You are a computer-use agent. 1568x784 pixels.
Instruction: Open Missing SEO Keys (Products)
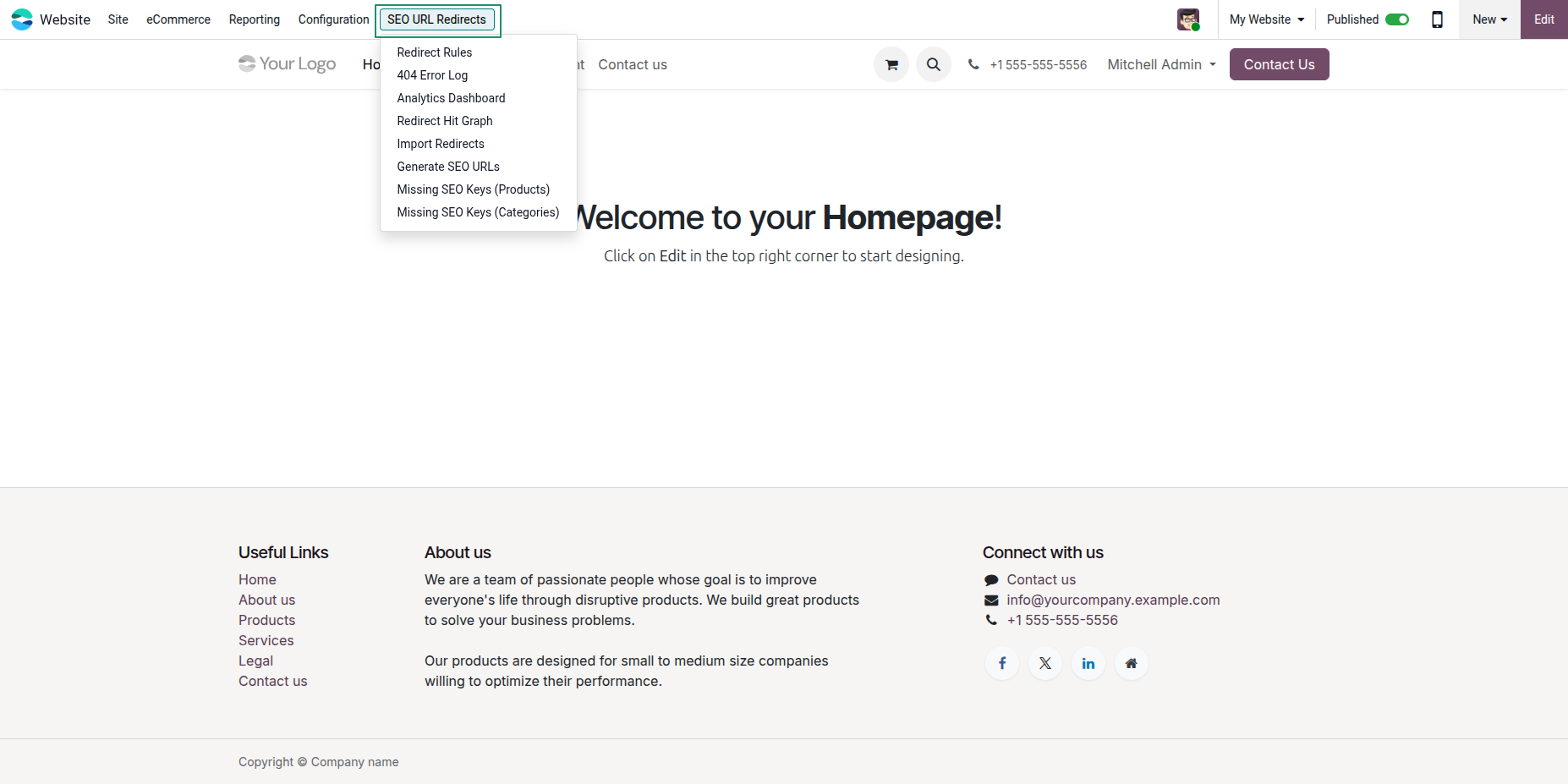[x=479, y=189]
